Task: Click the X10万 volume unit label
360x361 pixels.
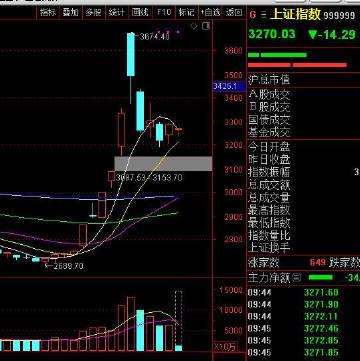Action: [x=225, y=347]
